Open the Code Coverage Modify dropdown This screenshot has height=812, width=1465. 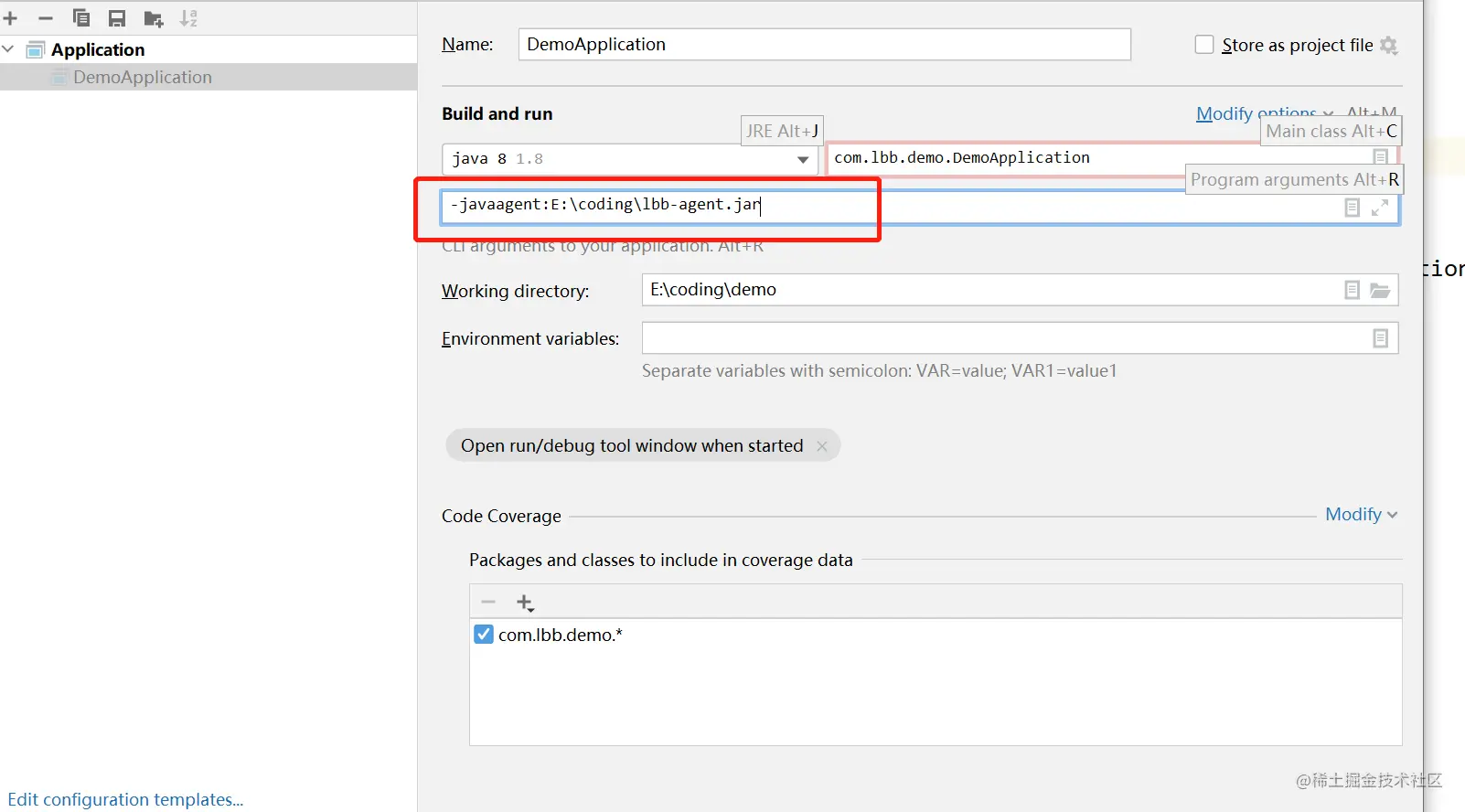pos(1362,514)
